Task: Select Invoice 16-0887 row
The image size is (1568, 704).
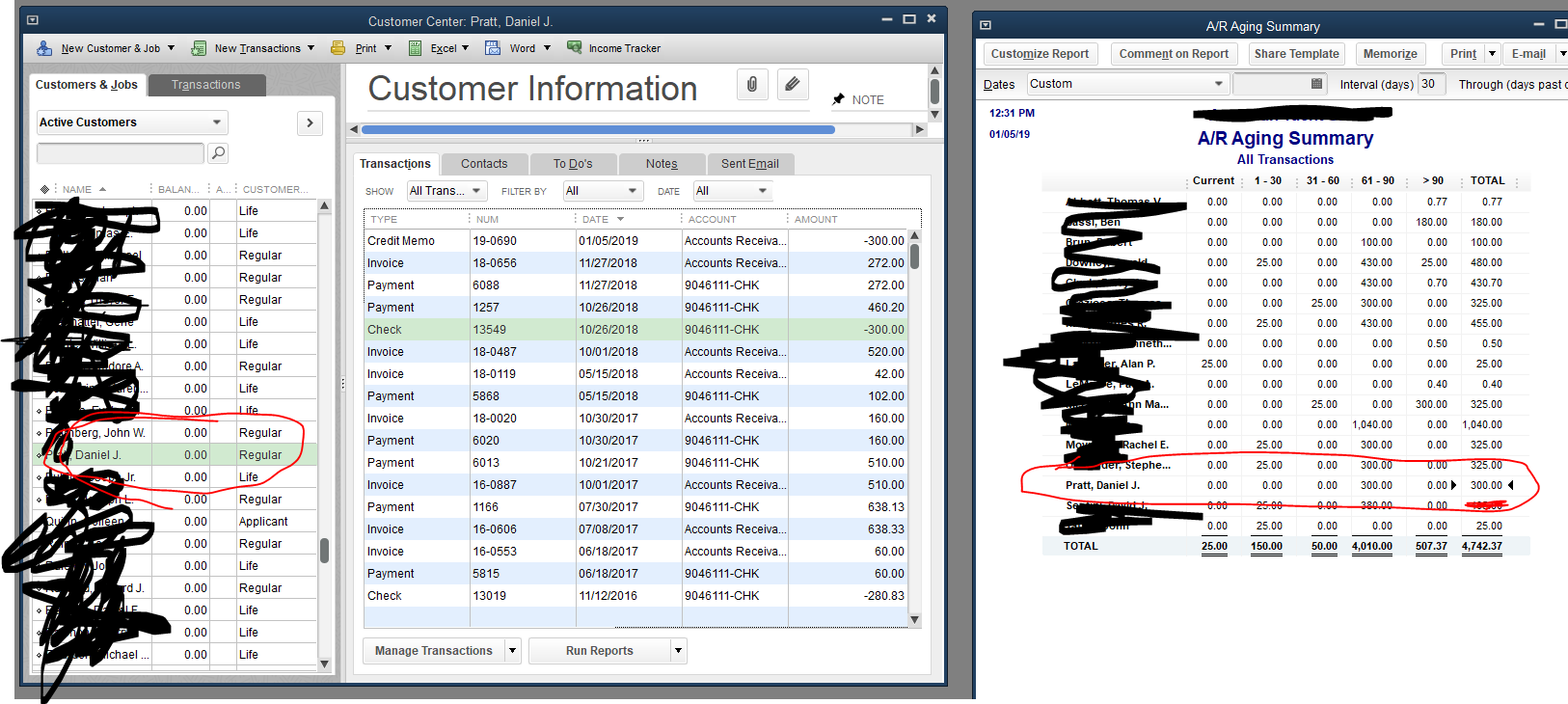Action: pyautogui.click(x=635, y=485)
